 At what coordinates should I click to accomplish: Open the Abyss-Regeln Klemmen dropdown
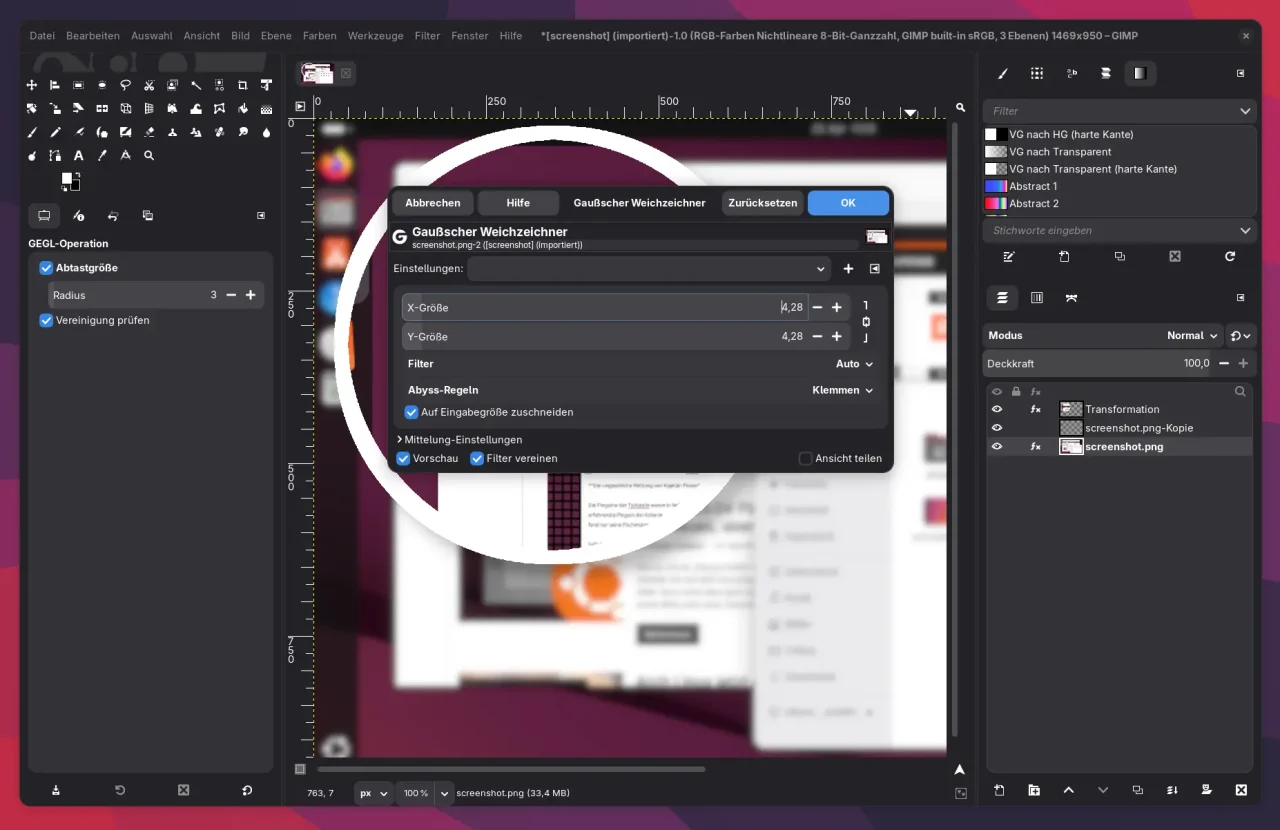842,390
